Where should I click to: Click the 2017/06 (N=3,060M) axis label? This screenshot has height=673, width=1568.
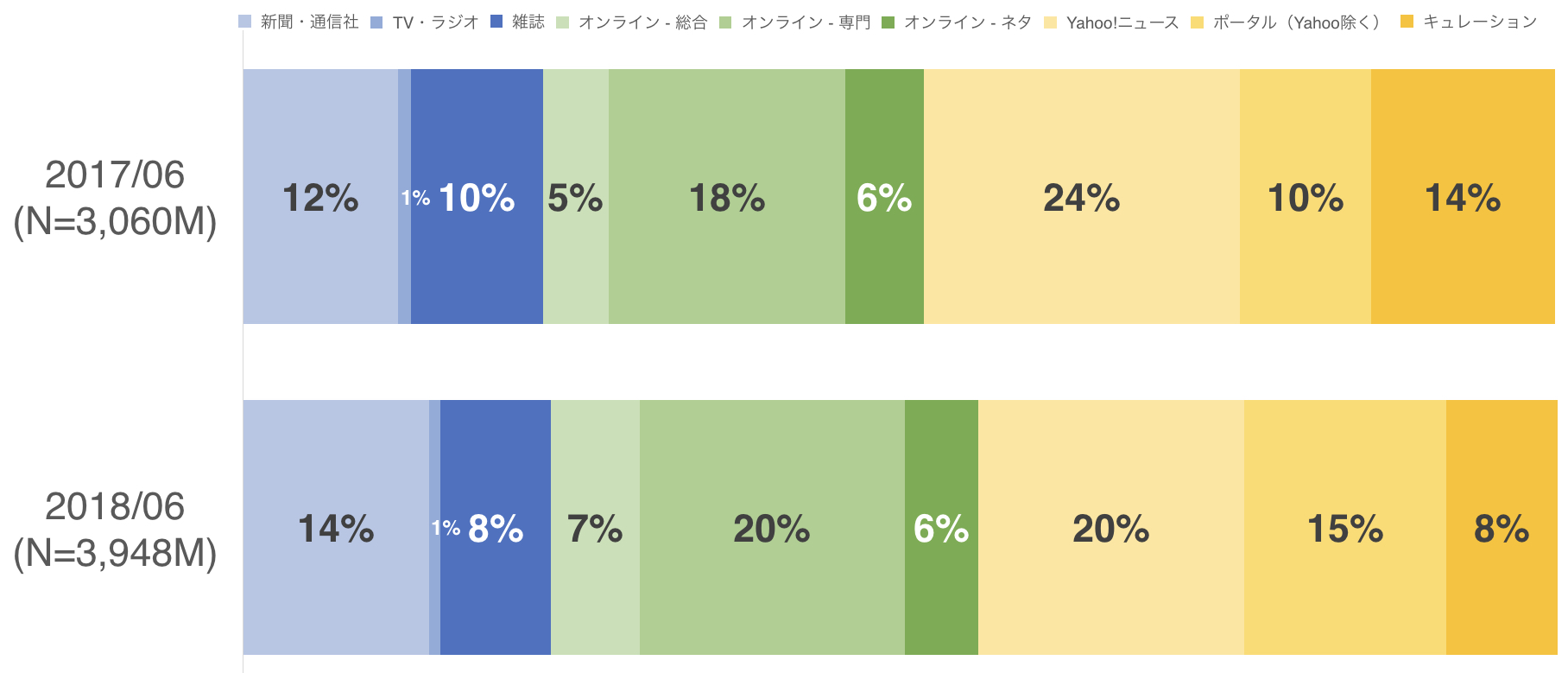[x=115, y=199]
